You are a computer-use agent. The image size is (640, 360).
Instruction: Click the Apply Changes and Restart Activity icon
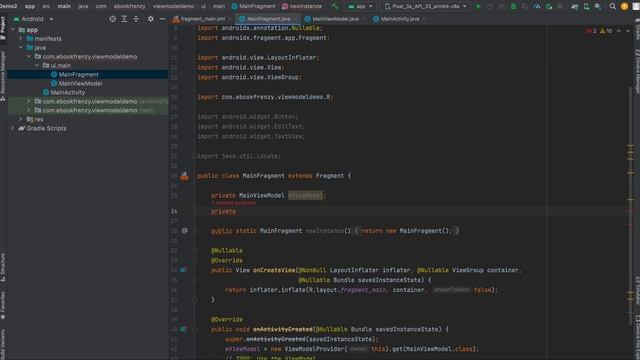tap(490, 7)
